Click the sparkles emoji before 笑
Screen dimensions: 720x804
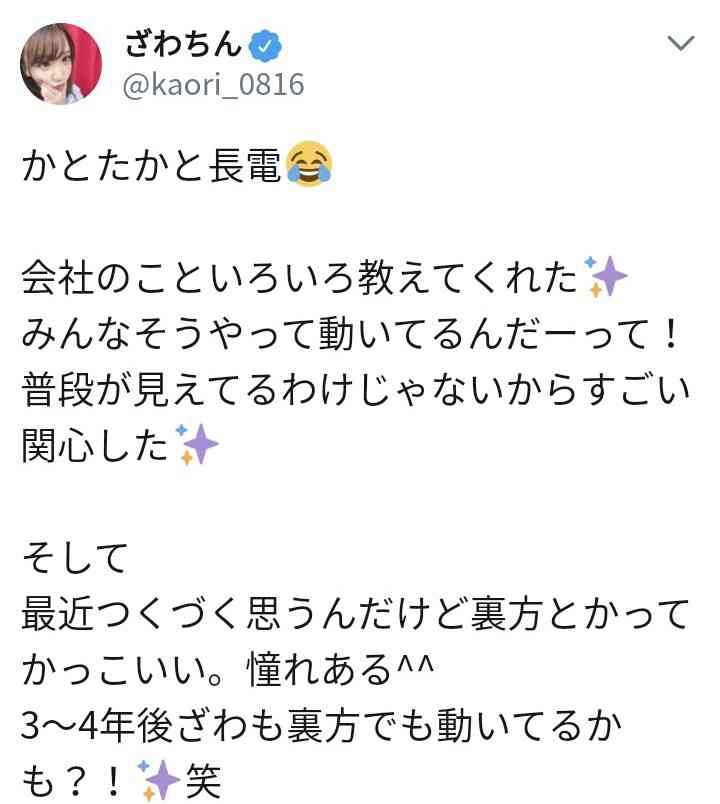[159, 780]
